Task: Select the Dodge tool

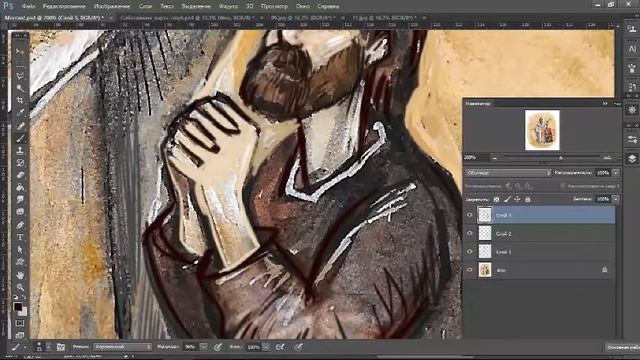Action: 20,212
